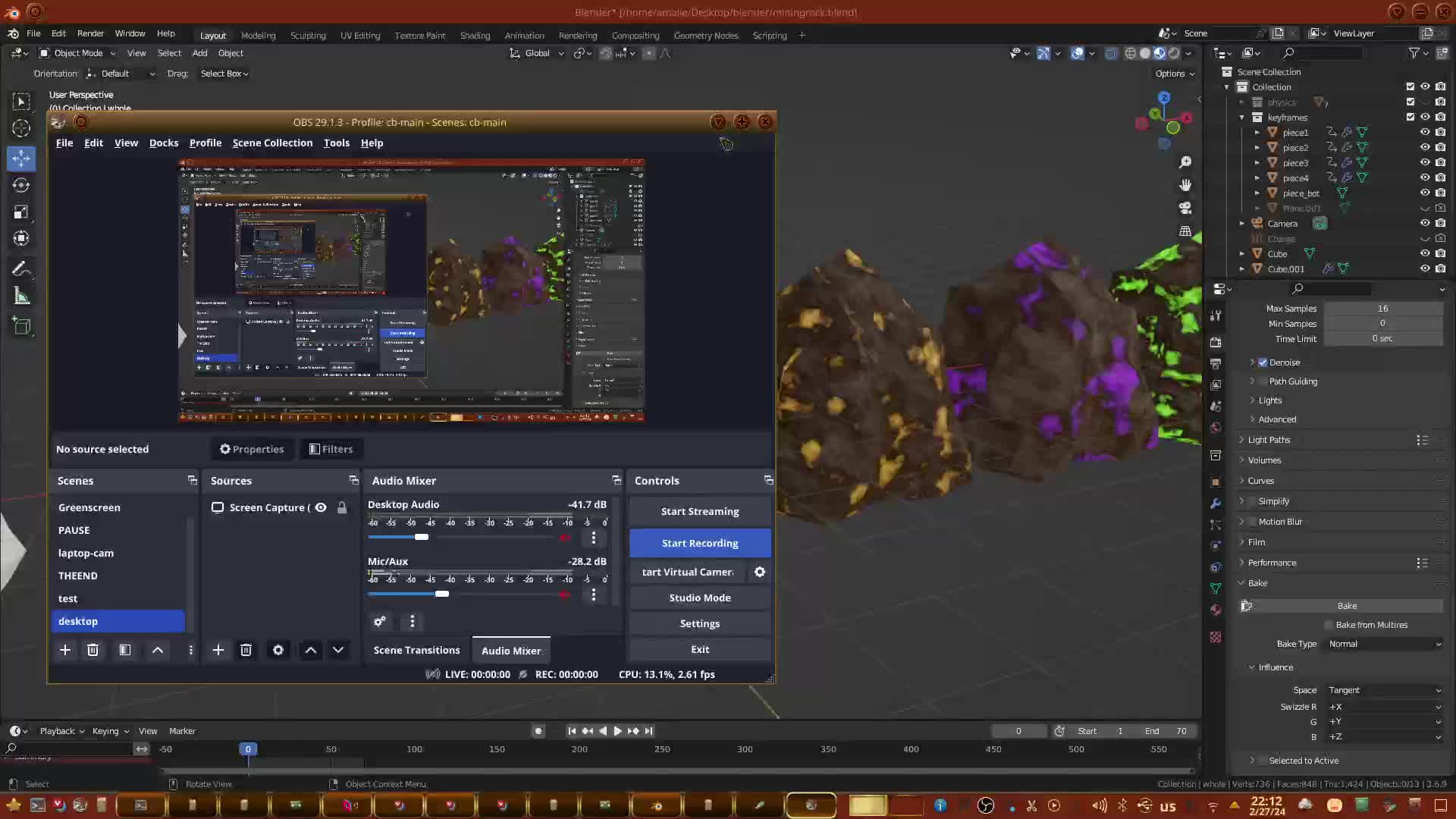Select the Measure tool in left toolbar
This screenshot has height=819, width=1456.
tap(21, 297)
